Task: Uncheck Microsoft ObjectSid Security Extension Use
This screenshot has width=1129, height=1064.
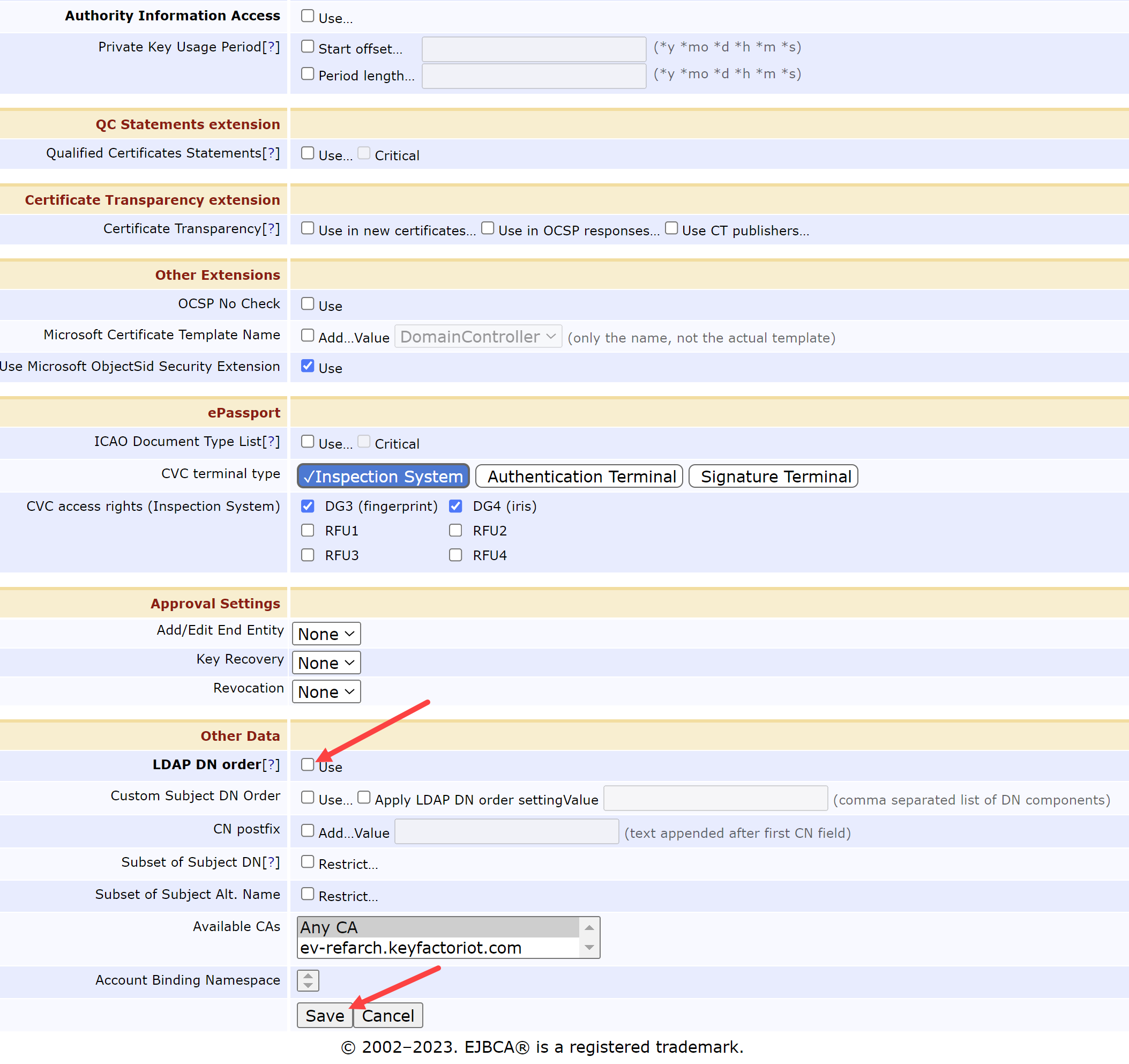Action: (x=307, y=366)
